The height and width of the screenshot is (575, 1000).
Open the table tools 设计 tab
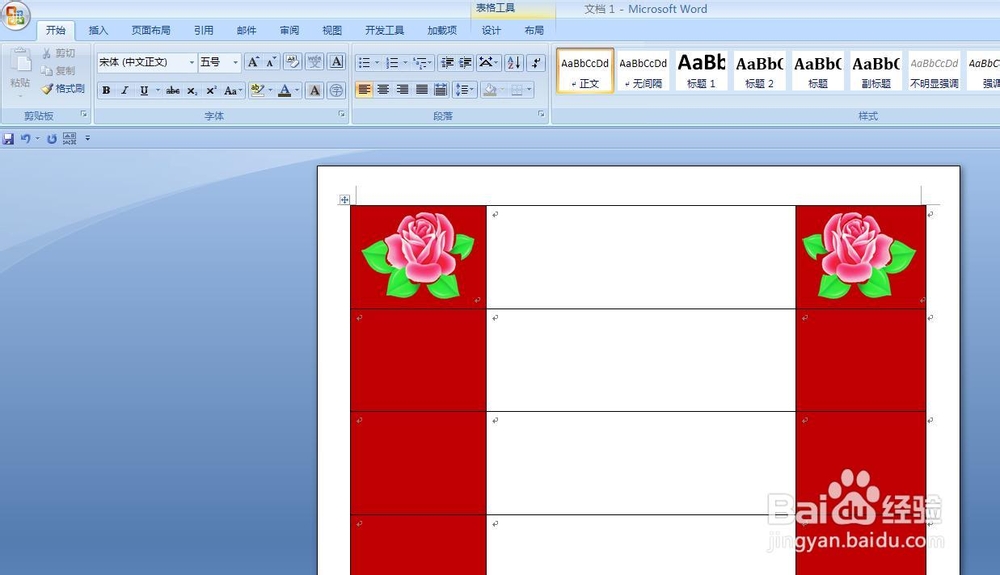491,30
